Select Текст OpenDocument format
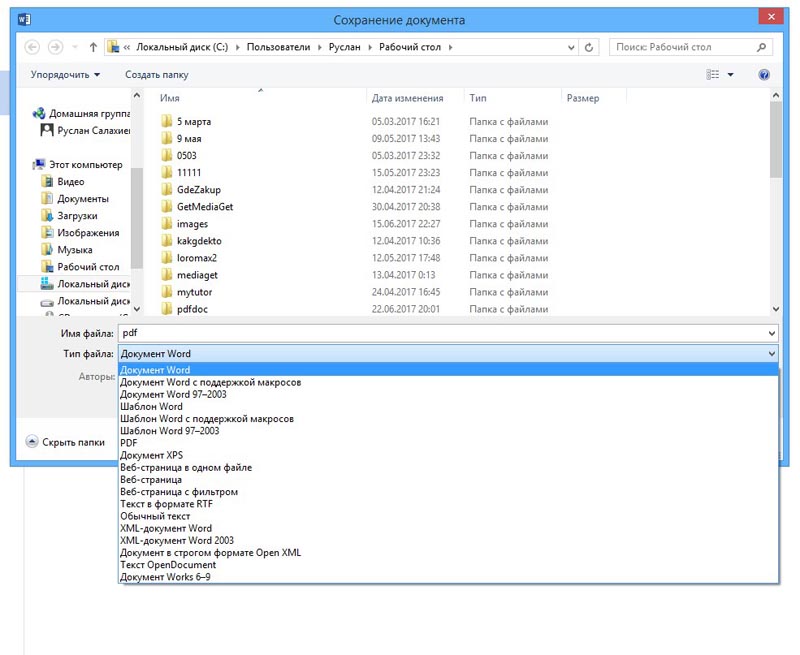 [x=448, y=565]
